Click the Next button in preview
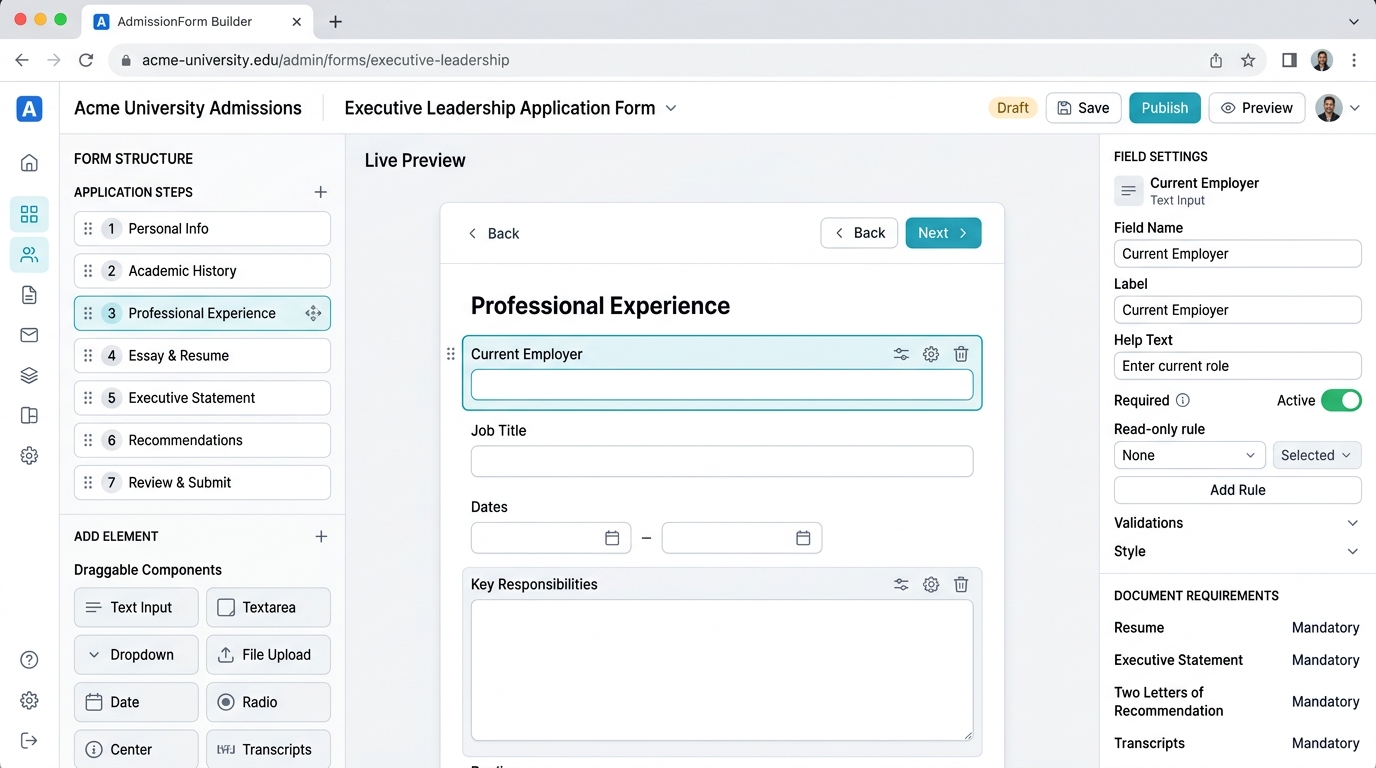The width and height of the screenshot is (1376, 768). click(x=943, y=233)
